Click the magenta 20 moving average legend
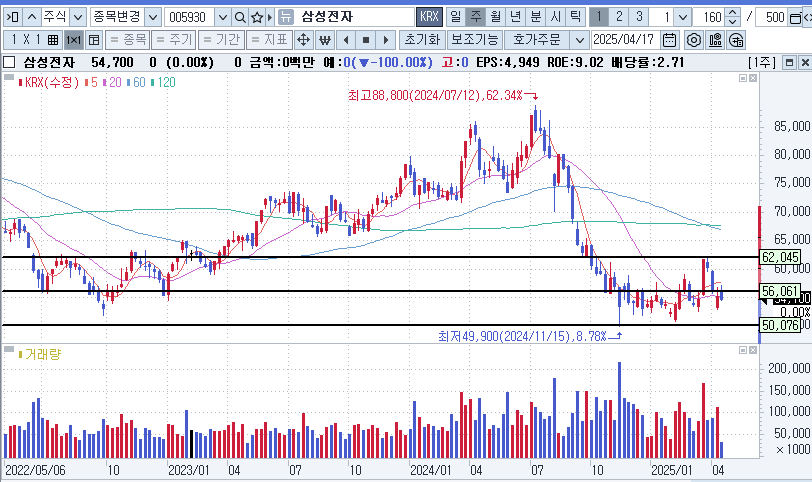This screenshot has width=812, height=482. [x=112, y=82]
